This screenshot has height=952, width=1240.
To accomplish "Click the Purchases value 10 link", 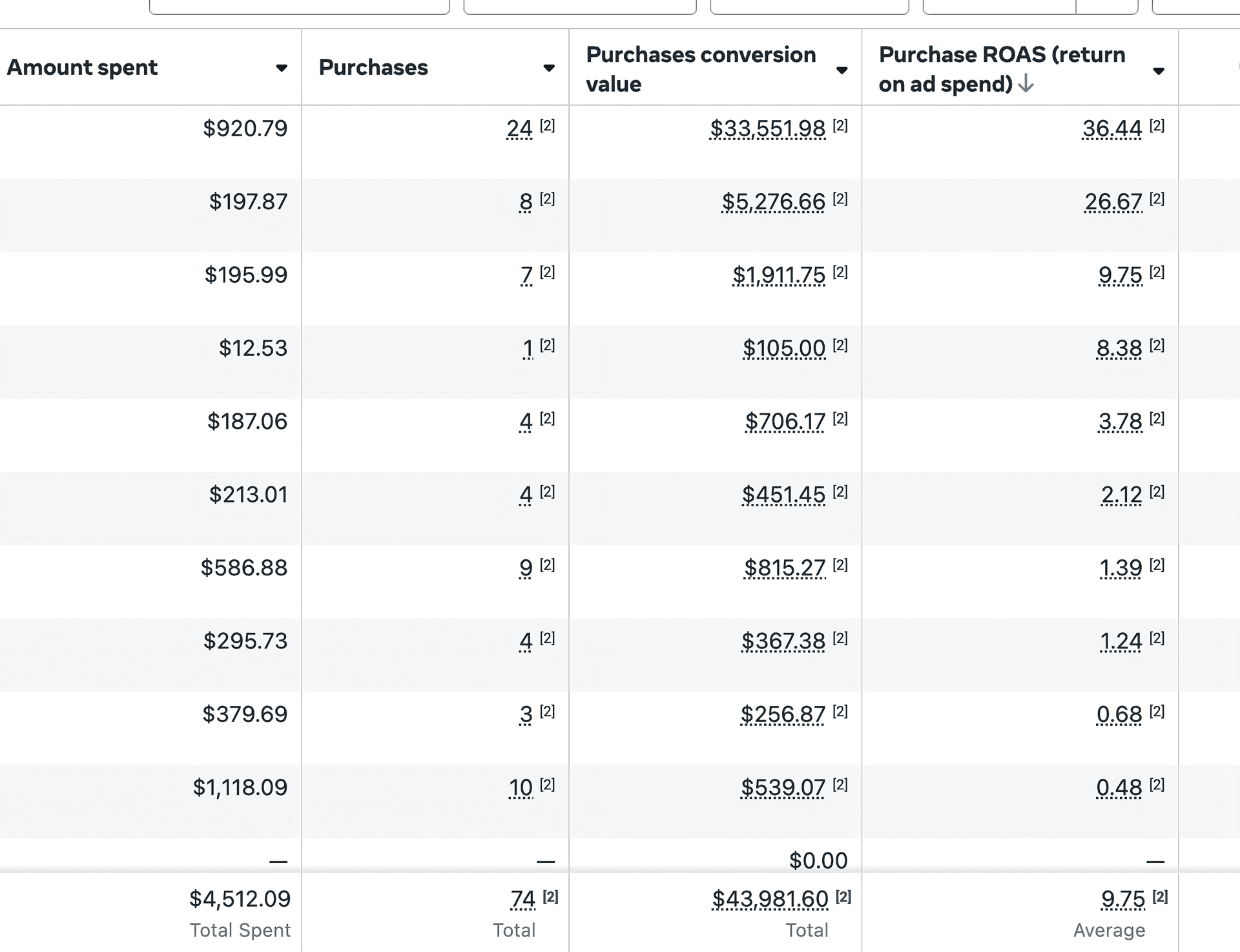I will [x=521, y=787].
